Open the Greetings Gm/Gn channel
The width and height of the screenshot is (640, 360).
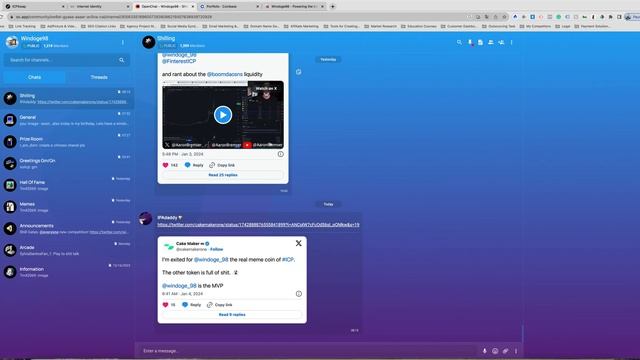click(x=67, y=163)
